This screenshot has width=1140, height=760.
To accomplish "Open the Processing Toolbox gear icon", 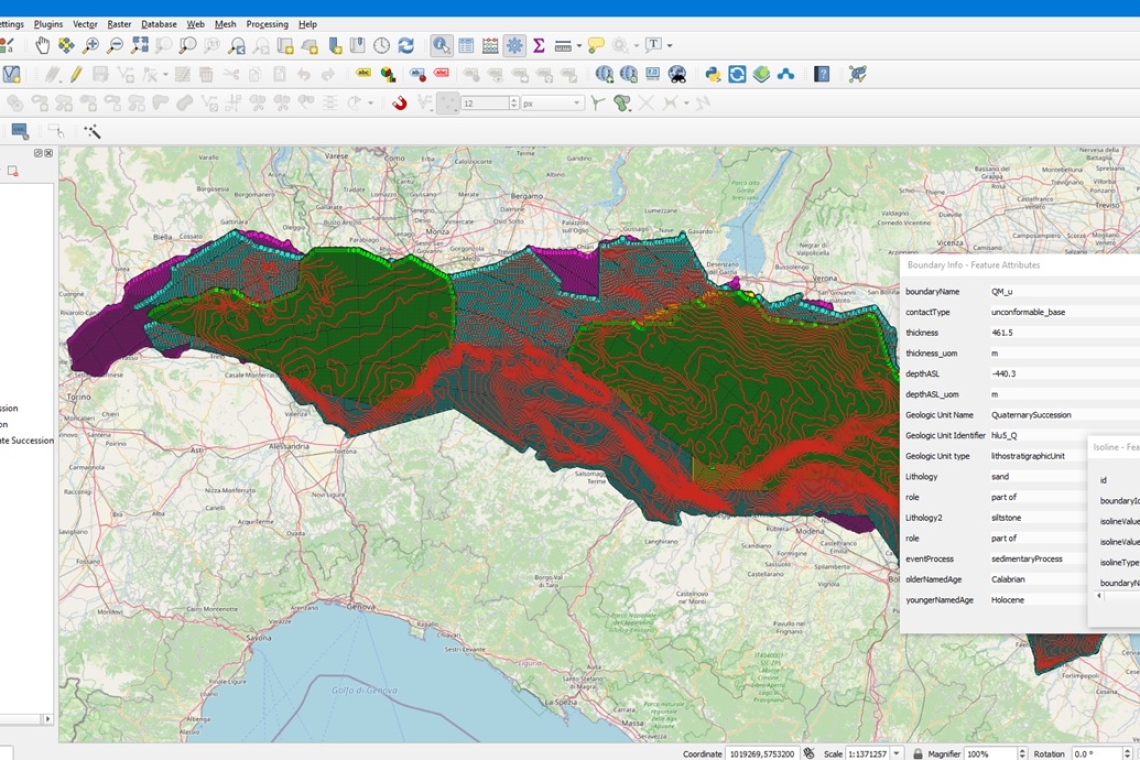I will tap(515, 46).
